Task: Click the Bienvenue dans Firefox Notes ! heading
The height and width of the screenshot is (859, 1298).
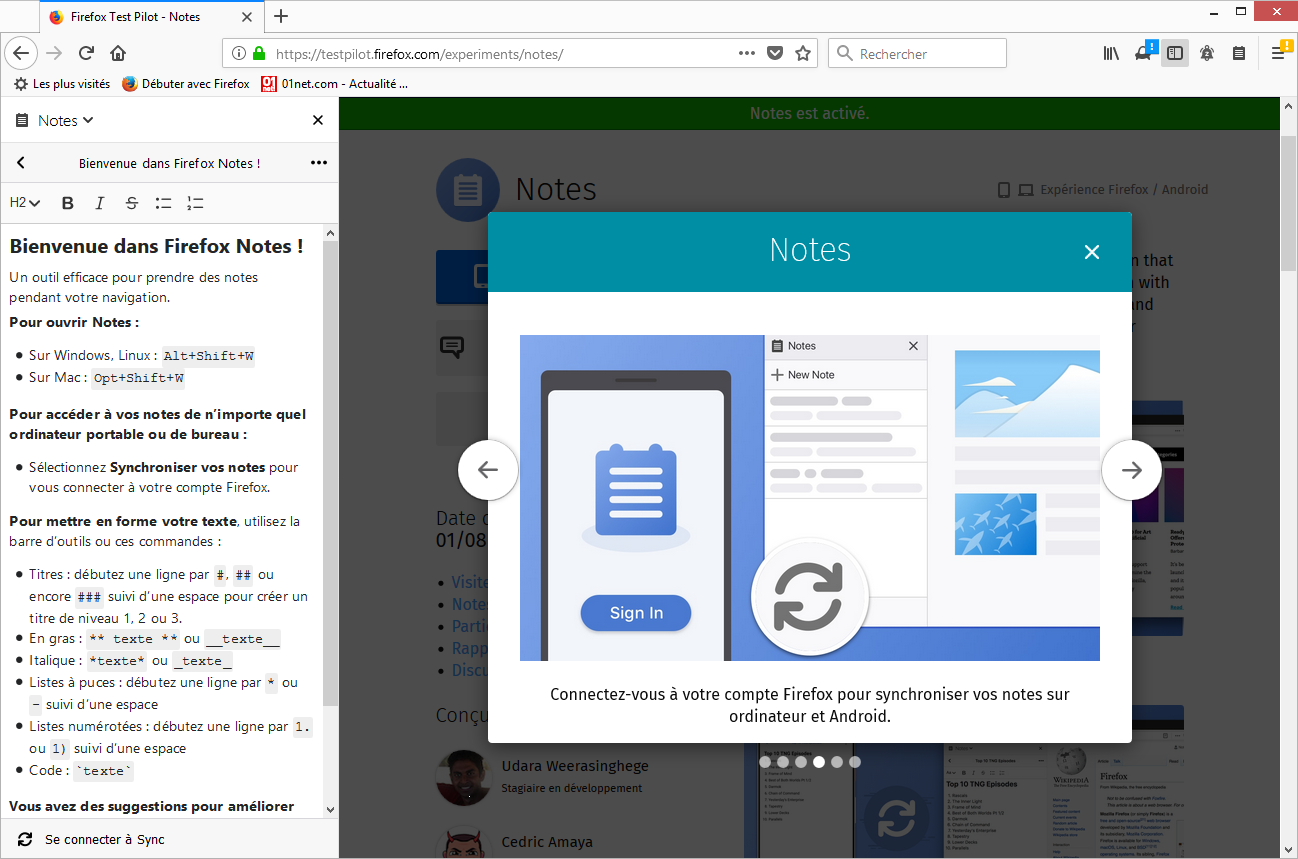Action: [x=156, y=246]
